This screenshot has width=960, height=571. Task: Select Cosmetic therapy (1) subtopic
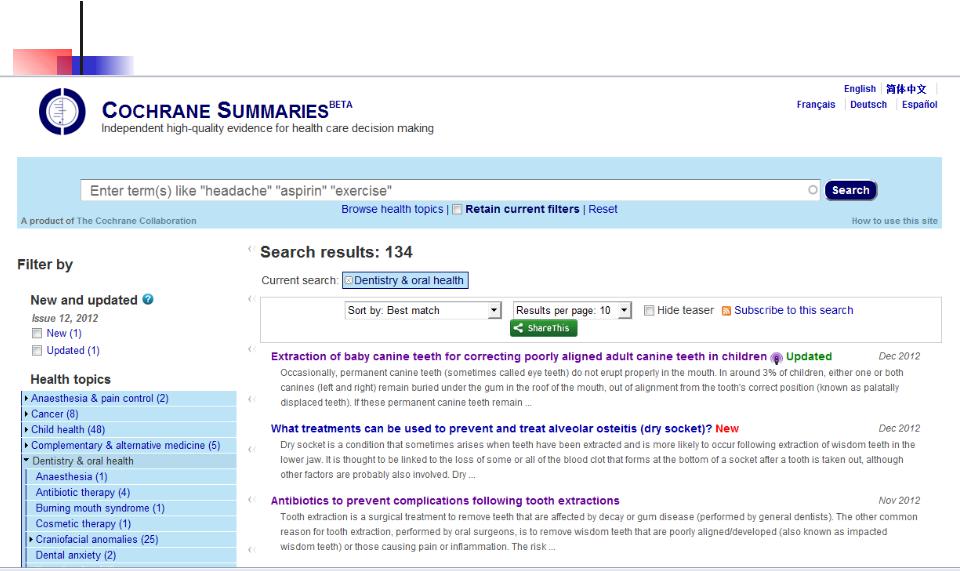(83, 524)
